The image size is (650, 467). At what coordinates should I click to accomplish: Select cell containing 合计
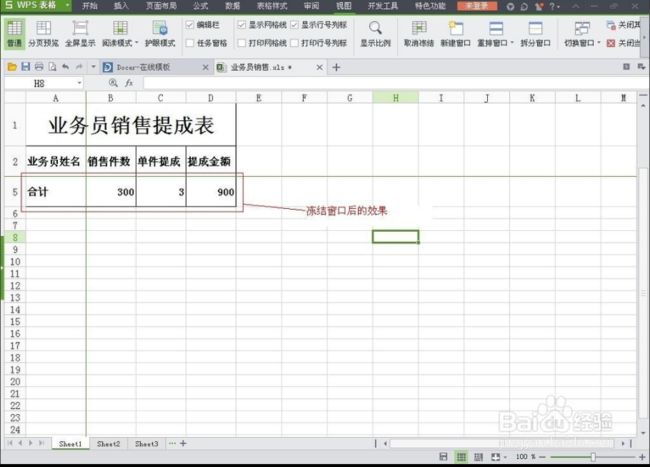click(x=56, y=191)
